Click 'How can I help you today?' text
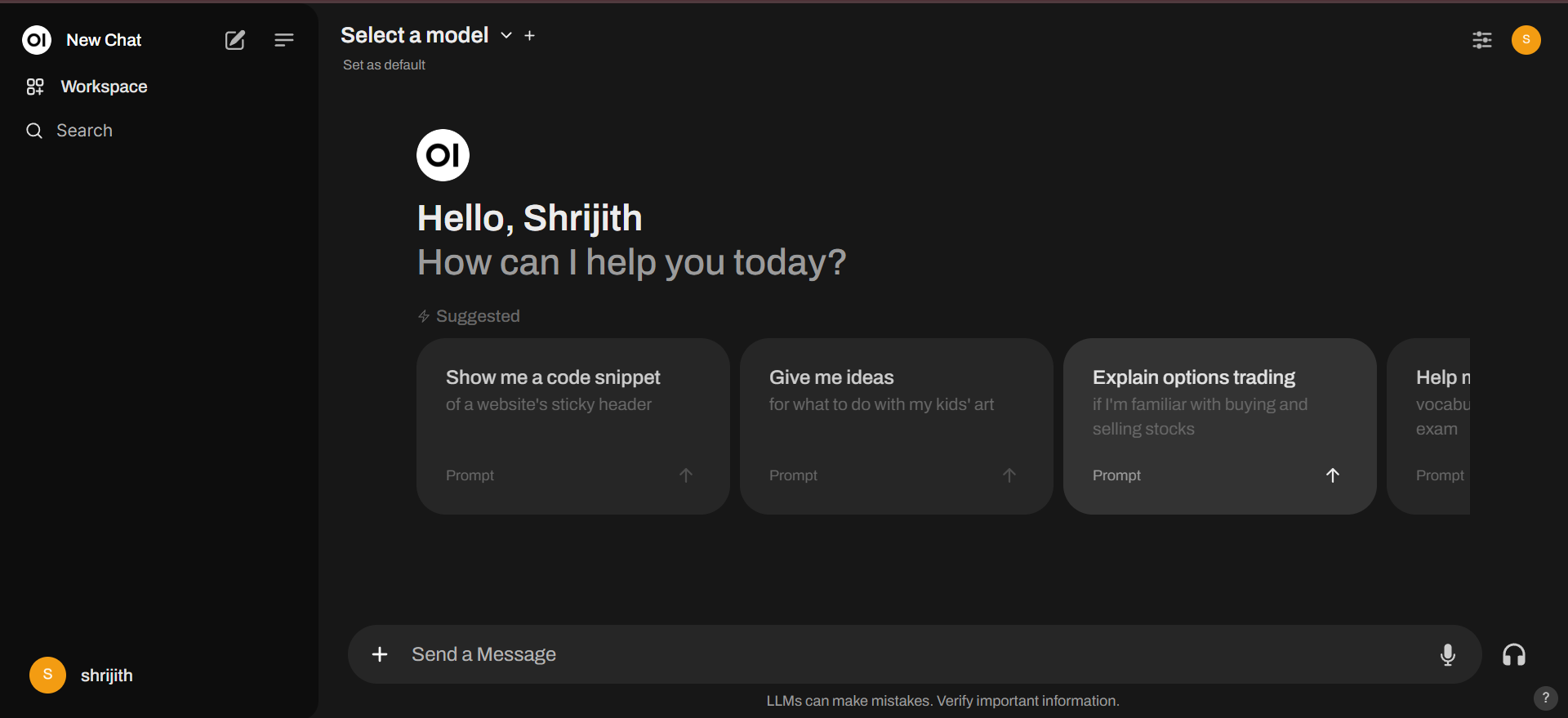Screen dimensions: 1568x718 click(631, 262)
